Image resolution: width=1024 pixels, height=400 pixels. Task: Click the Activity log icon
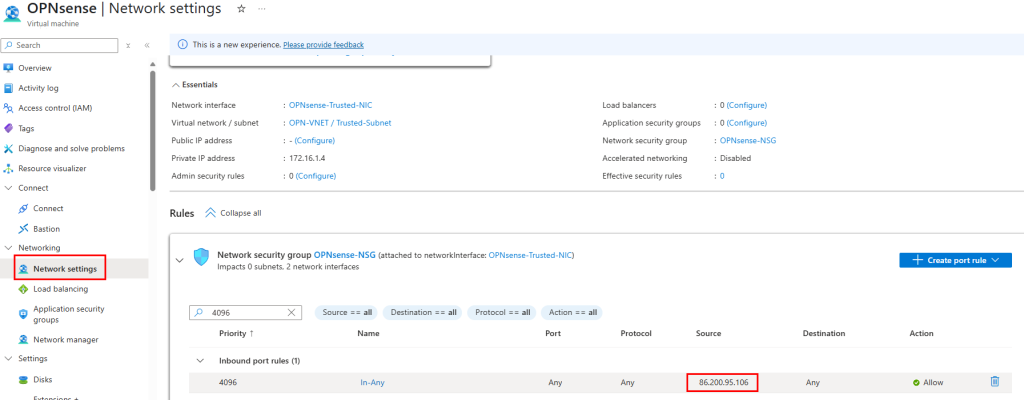pos(8,88)
